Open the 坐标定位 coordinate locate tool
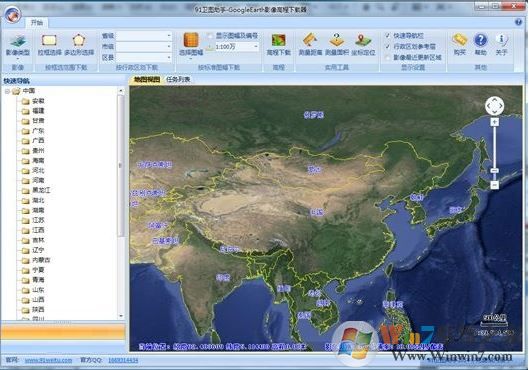This screenshot has height=370, width=529. pos(363,45)
